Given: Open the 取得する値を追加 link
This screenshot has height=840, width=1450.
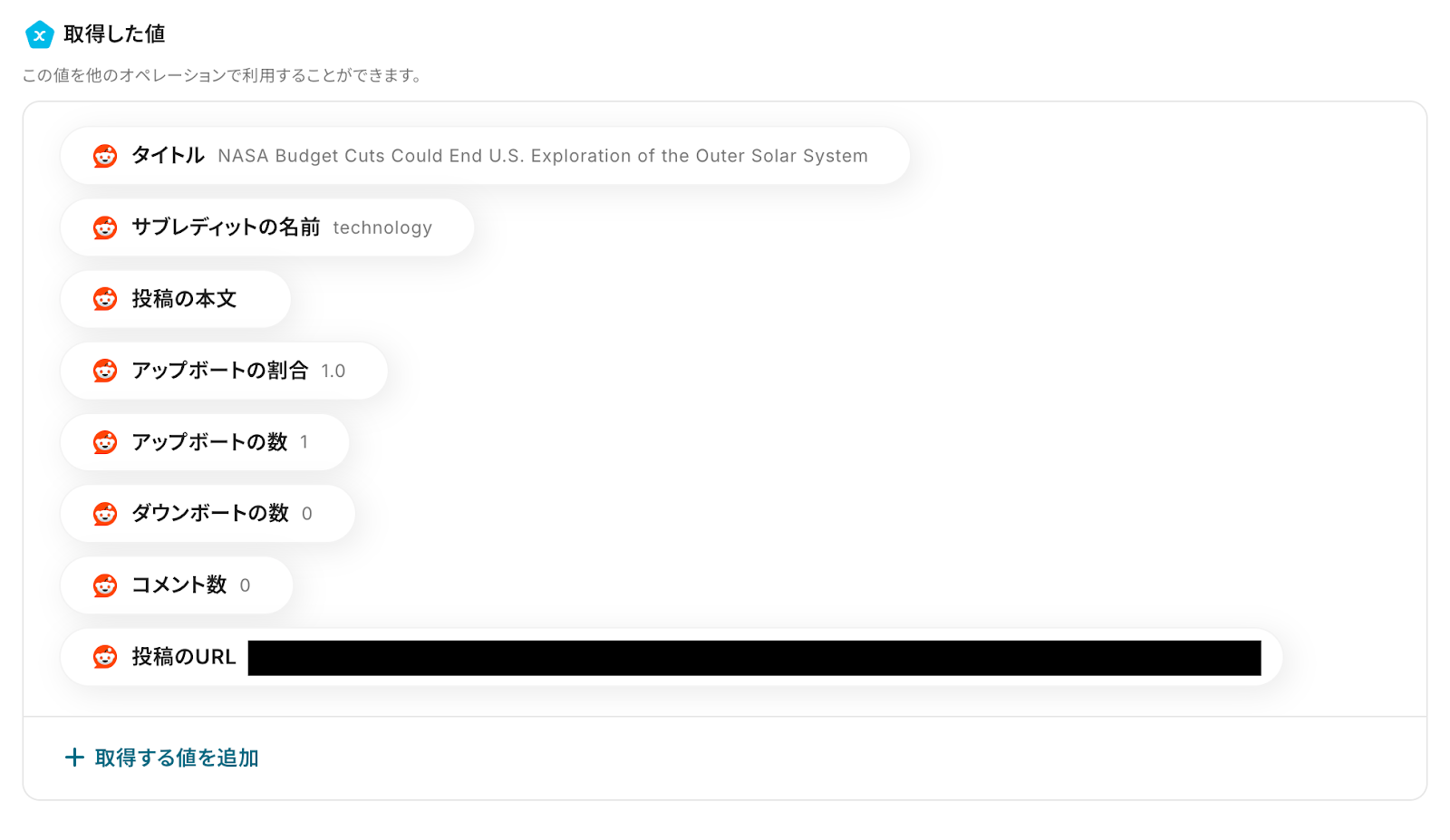Looking at the screenshot, I should (162, 758).
